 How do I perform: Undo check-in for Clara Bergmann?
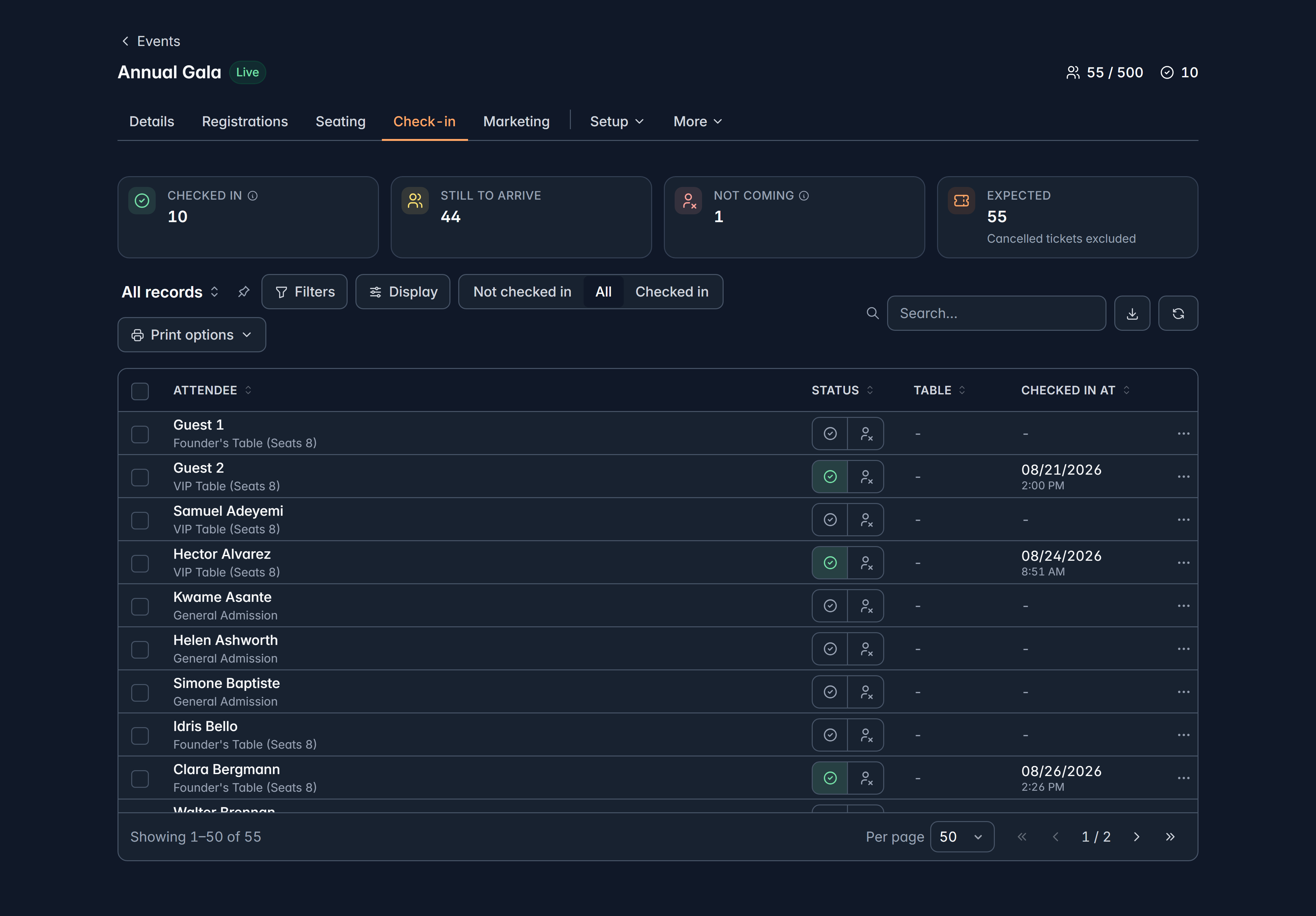point(830,778)
